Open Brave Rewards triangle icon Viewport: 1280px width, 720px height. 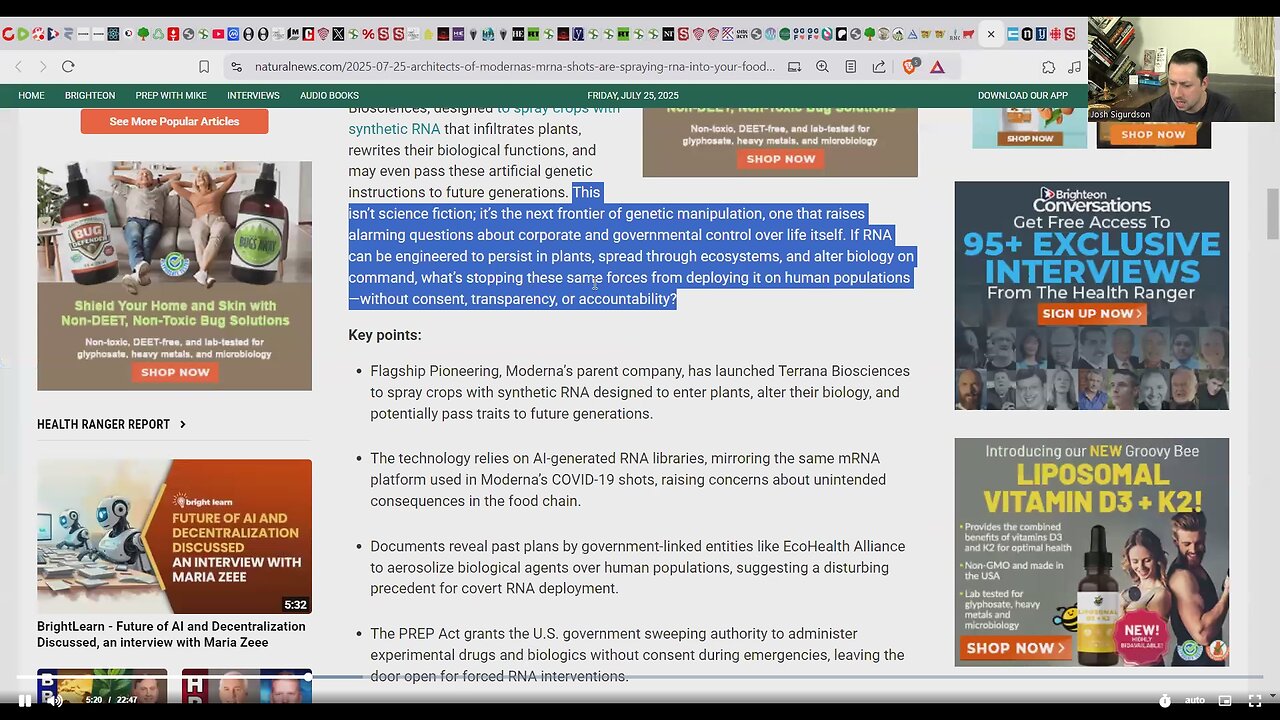937,67
